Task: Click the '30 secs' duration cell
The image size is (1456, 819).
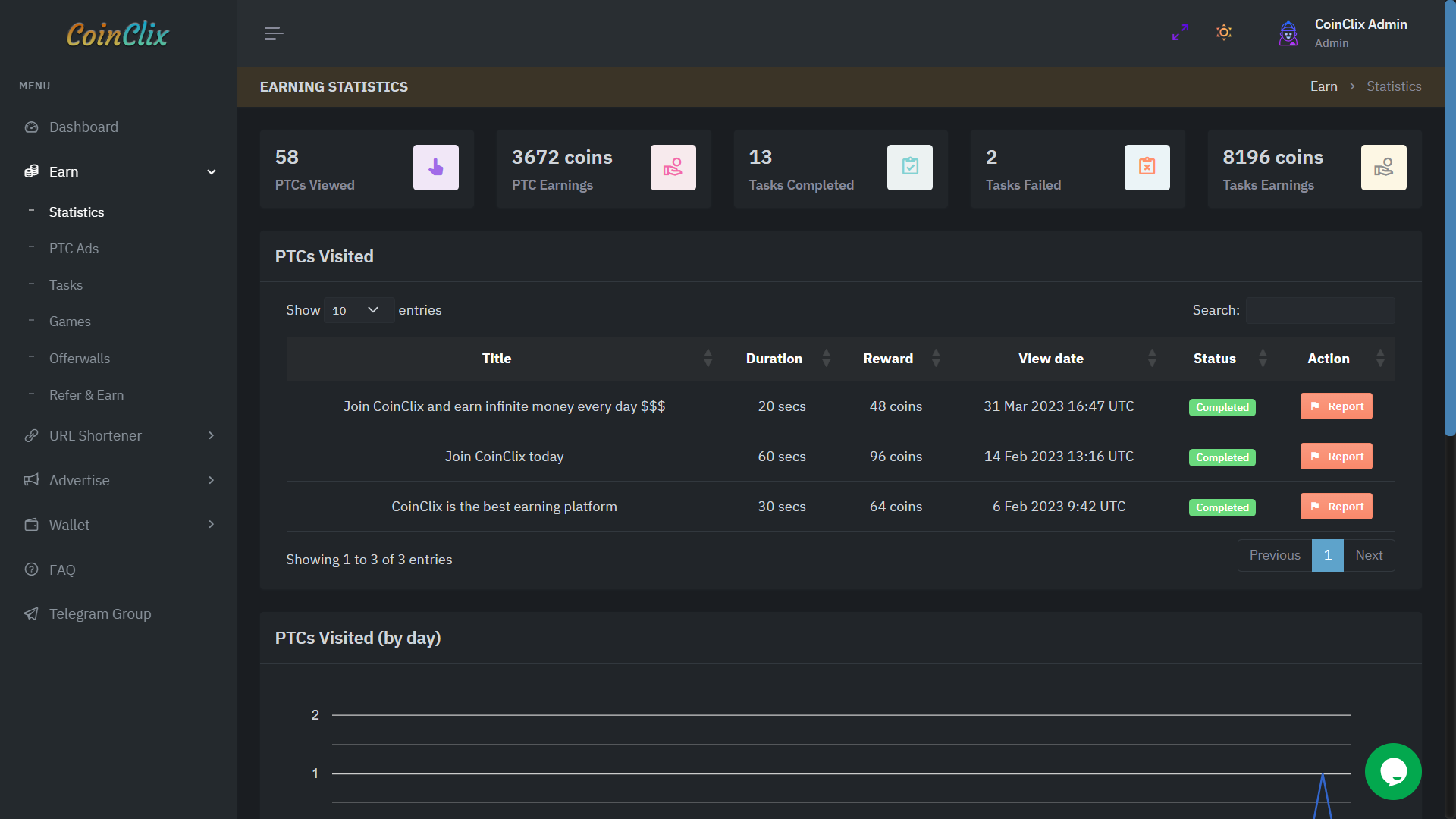Action: pos(782,507)
